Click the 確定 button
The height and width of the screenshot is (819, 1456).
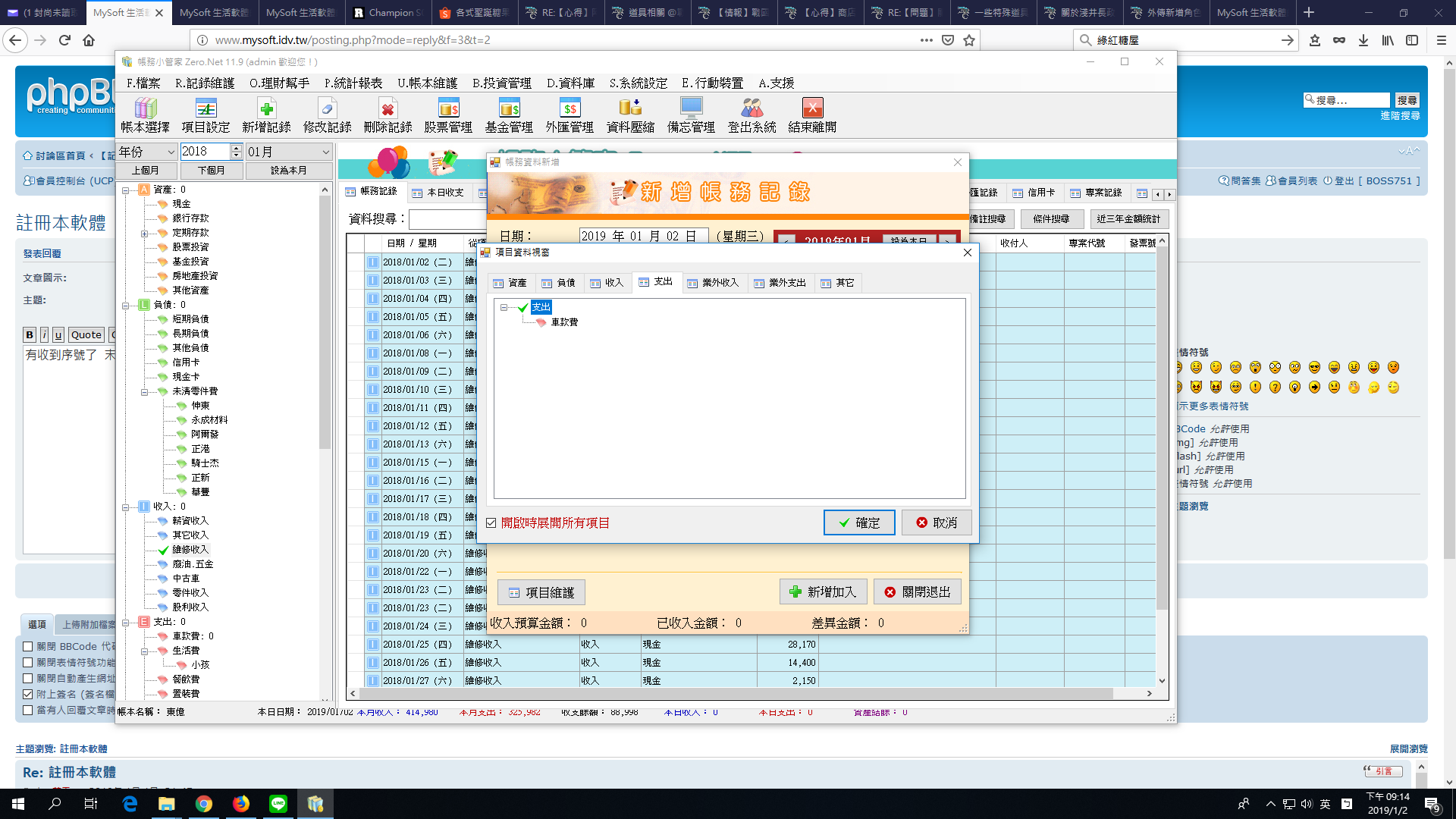pyautogui.click(x=859, y=522)
